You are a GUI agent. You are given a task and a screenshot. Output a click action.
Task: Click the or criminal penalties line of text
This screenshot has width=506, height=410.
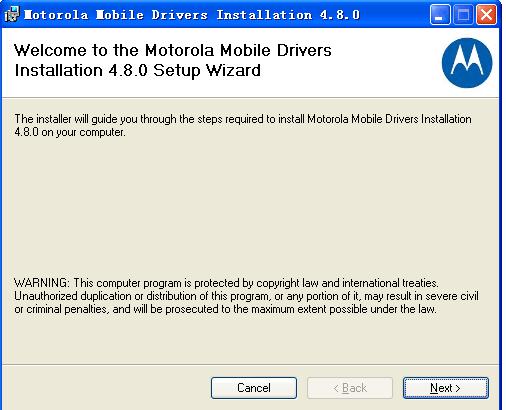pyautogui.click(x=225, y=309)
